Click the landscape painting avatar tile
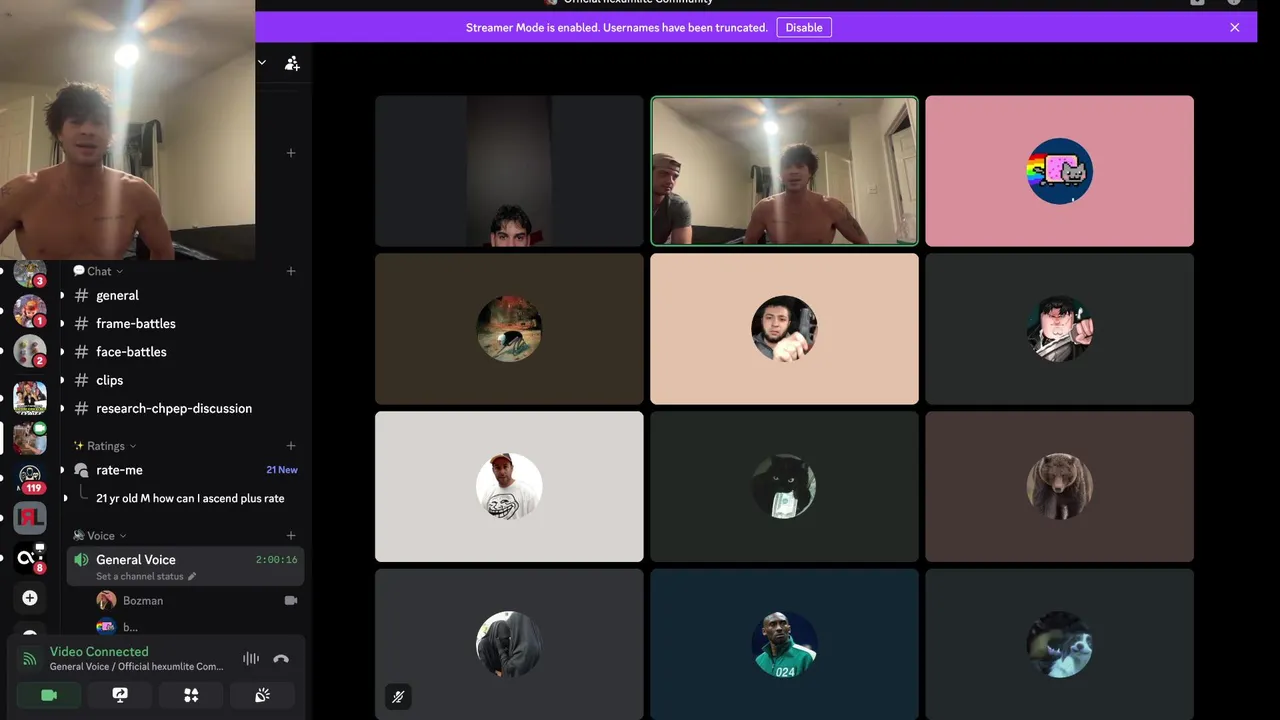 pyautogui.click(x=509, y=329)
